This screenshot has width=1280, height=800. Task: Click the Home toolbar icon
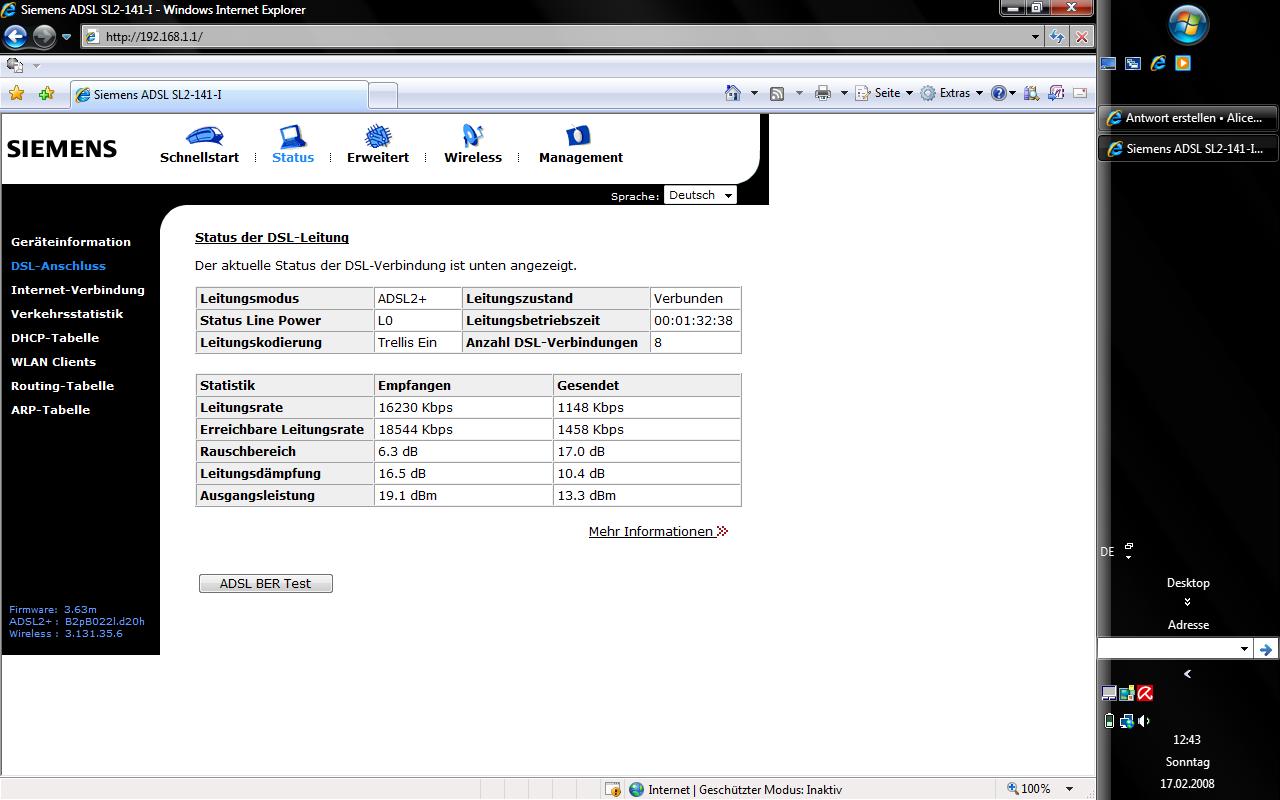(x=733, y=93)
